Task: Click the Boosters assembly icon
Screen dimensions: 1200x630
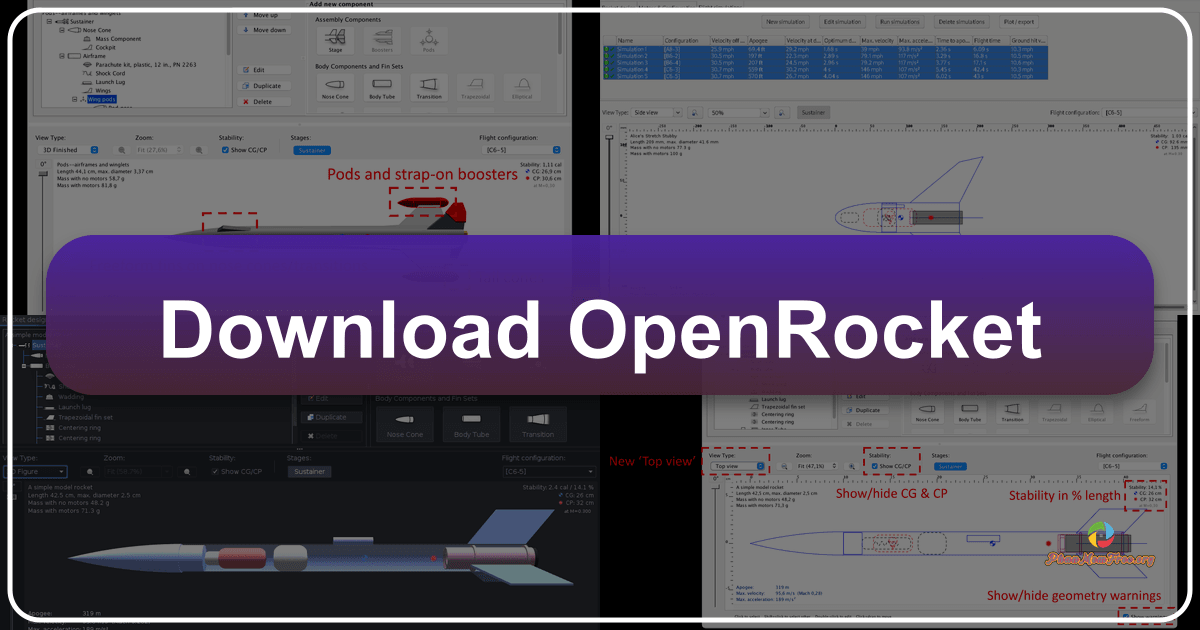Action: 383,39
